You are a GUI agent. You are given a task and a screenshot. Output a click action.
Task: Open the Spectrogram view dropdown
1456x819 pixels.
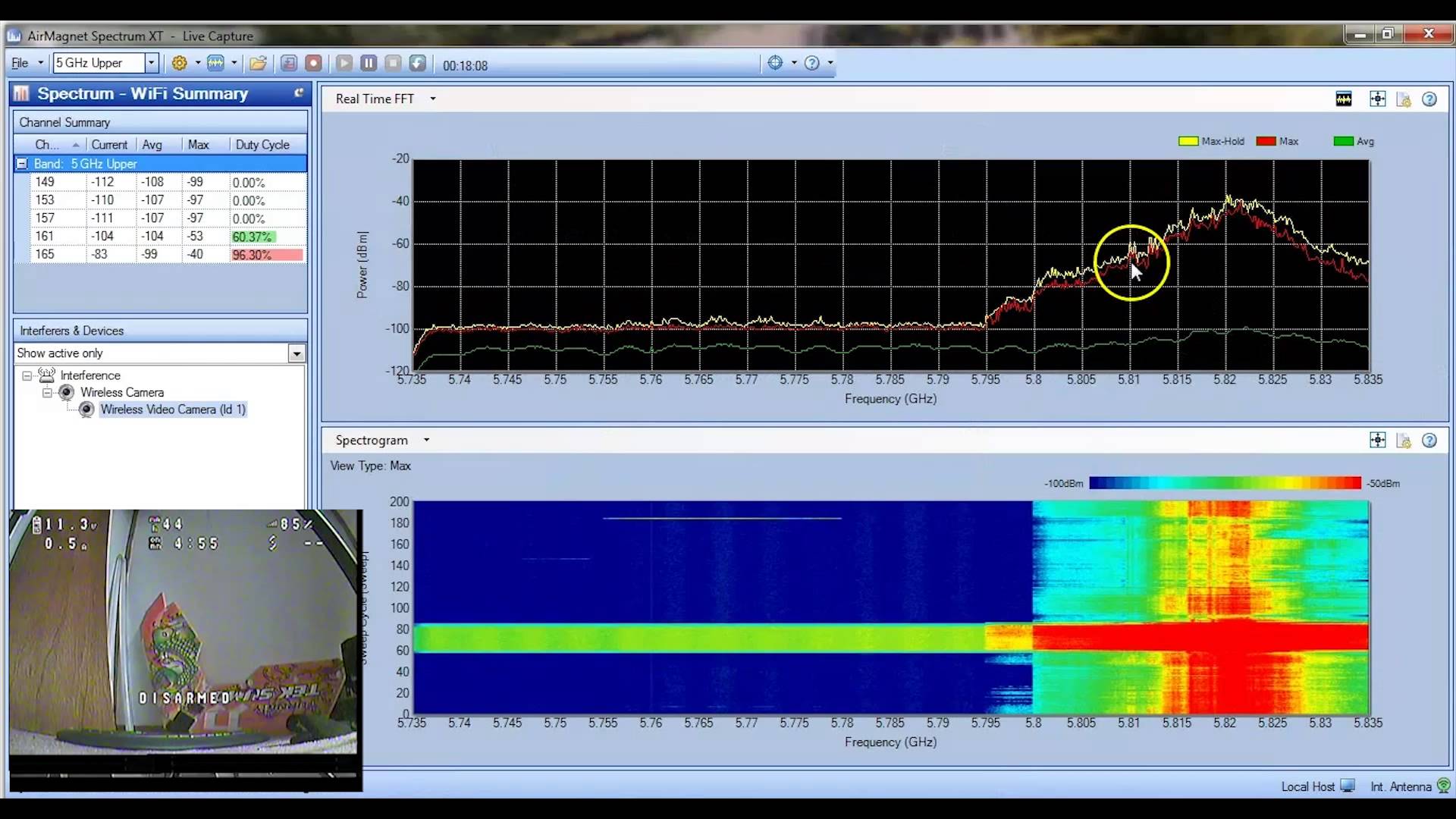click(x=426, y=440)
